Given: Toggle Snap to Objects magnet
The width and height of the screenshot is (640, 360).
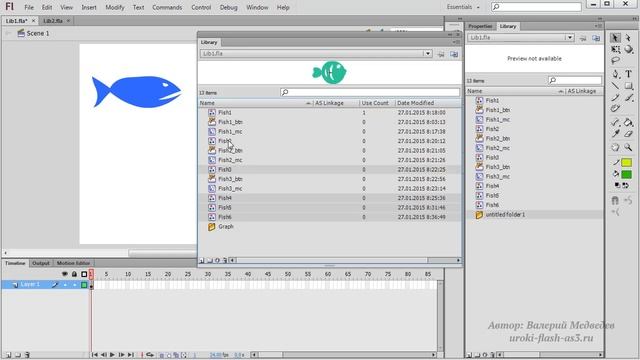Looking at the screenshot, I should (615, 200).
